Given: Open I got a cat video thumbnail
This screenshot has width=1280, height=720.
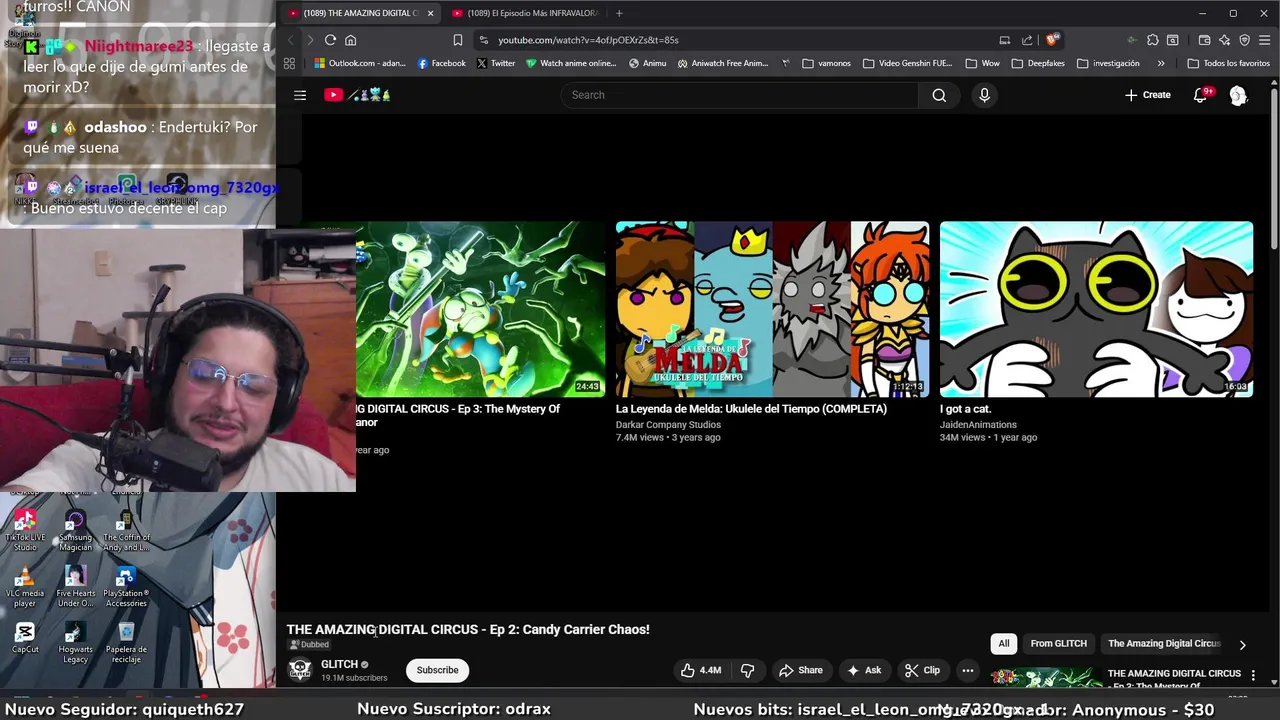Looking at the screenshot, I should pos(1096,309).
